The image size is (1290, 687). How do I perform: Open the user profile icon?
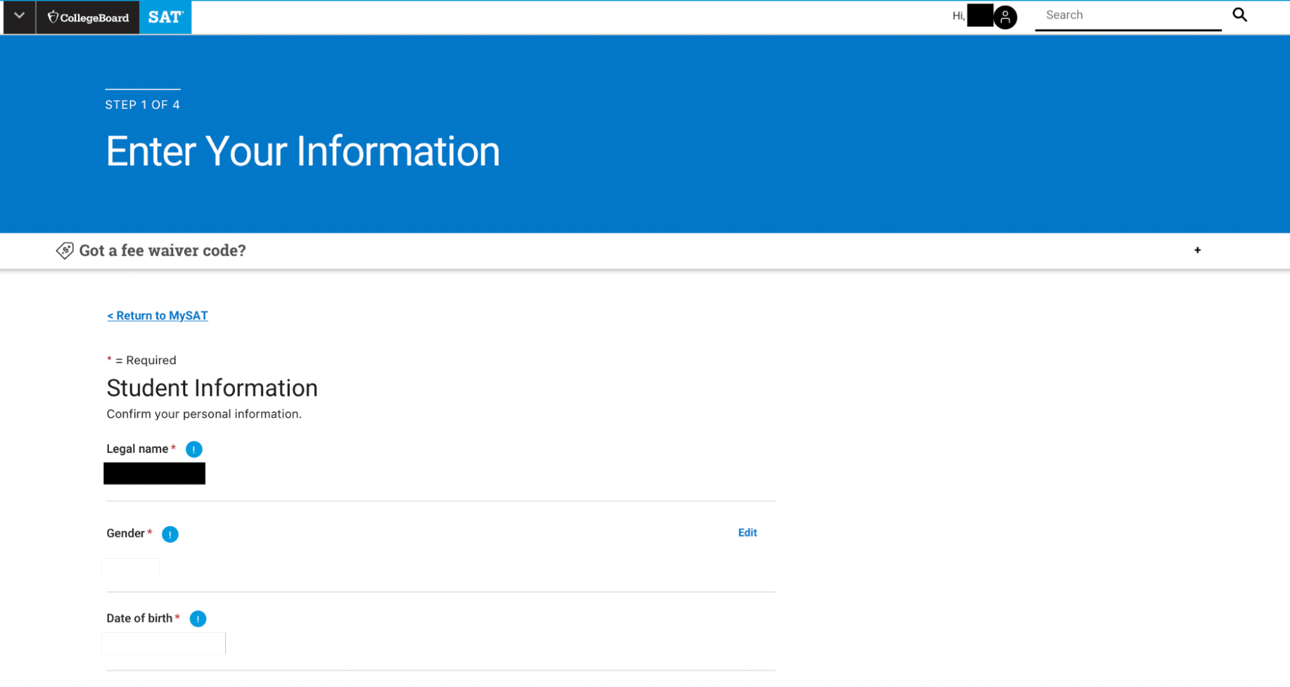click(x=1005, y=17)
